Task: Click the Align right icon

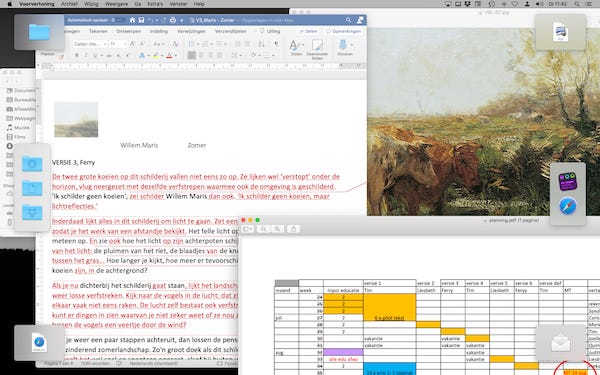Action: point(210,55)
